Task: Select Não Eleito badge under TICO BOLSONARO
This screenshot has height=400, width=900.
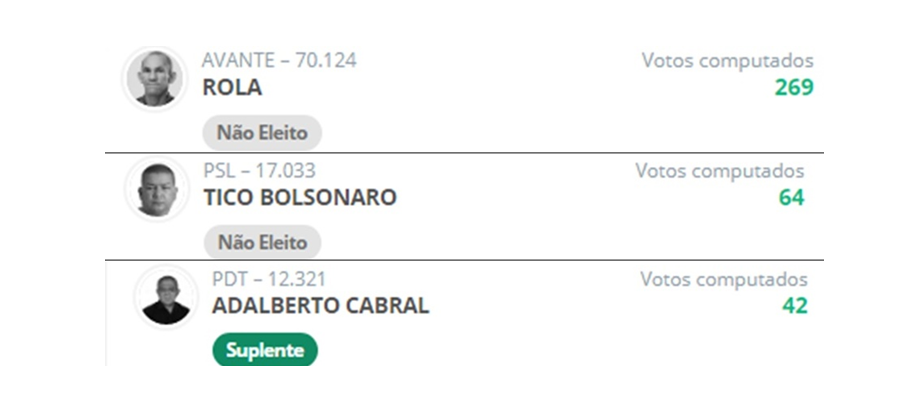Action: coord(262,242)
